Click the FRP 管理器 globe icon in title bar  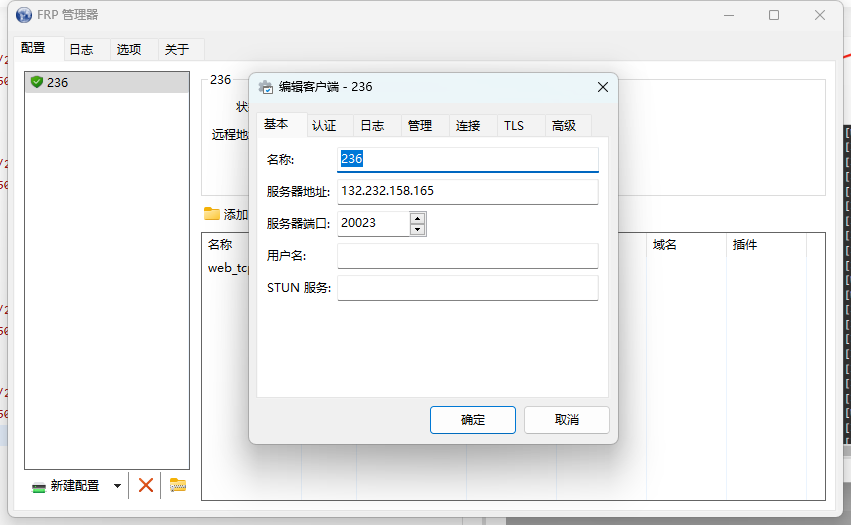tap(24, 15)
